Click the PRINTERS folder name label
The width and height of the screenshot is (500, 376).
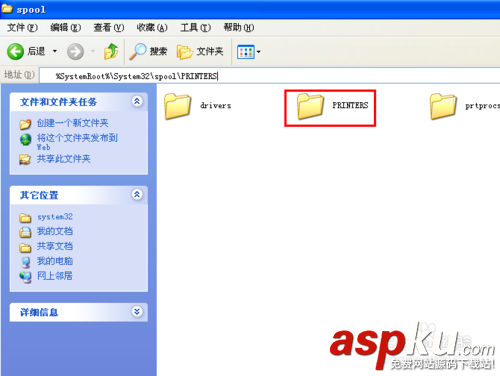point(350,105)
